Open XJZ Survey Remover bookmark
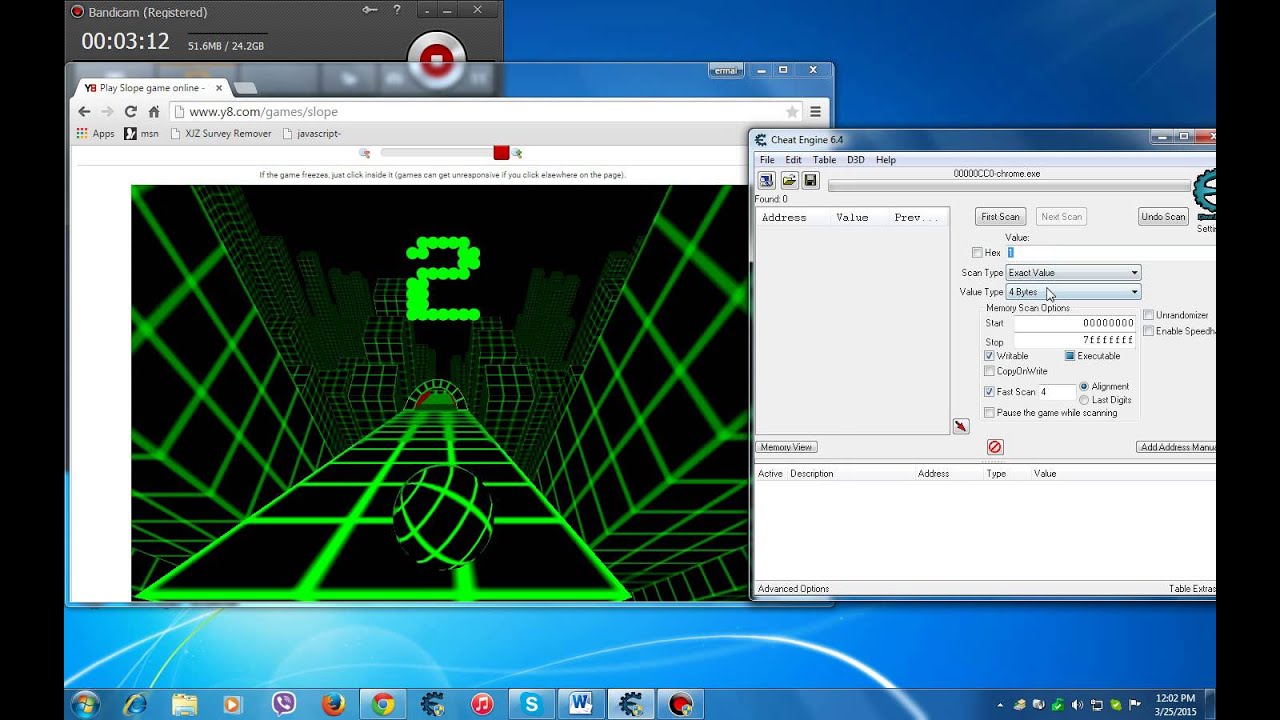The width and height of the screenshot is (1280, 720). click(x=221, y=133)
